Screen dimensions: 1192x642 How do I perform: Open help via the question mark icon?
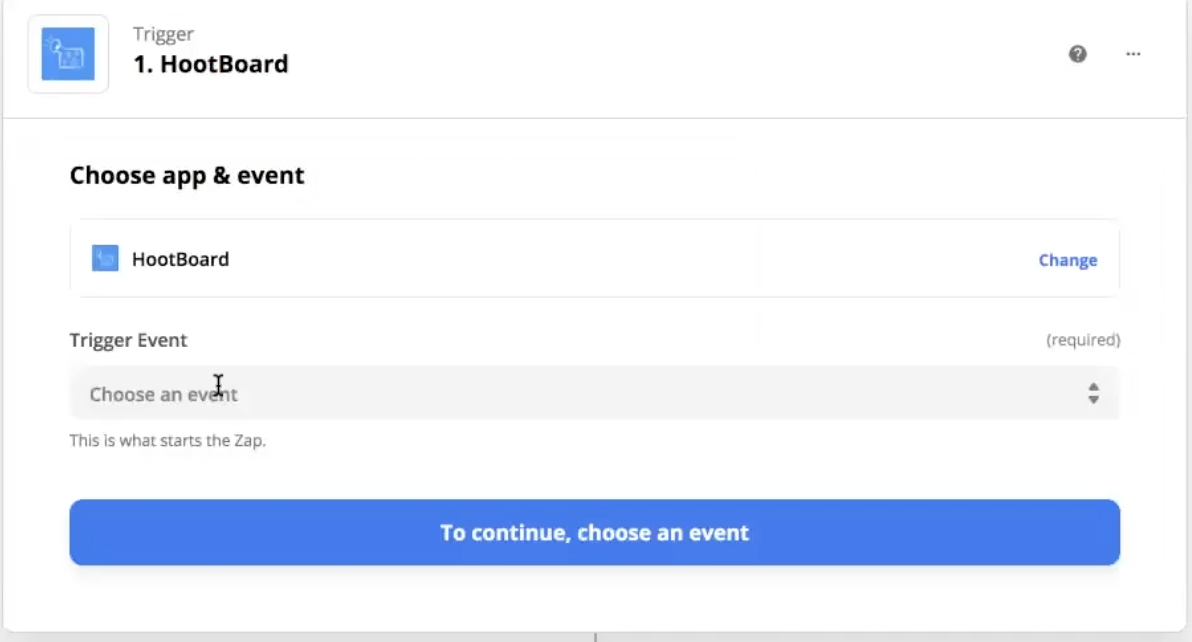tap(1078, 54)
